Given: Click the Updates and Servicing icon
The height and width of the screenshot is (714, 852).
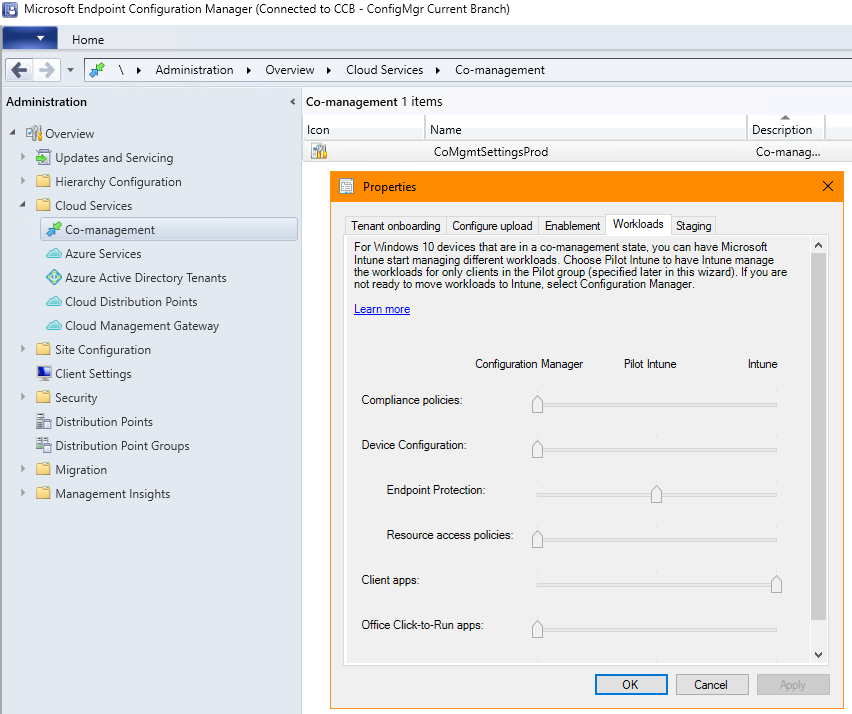Looking at the screenshot, I should click(x=44, y=158).
